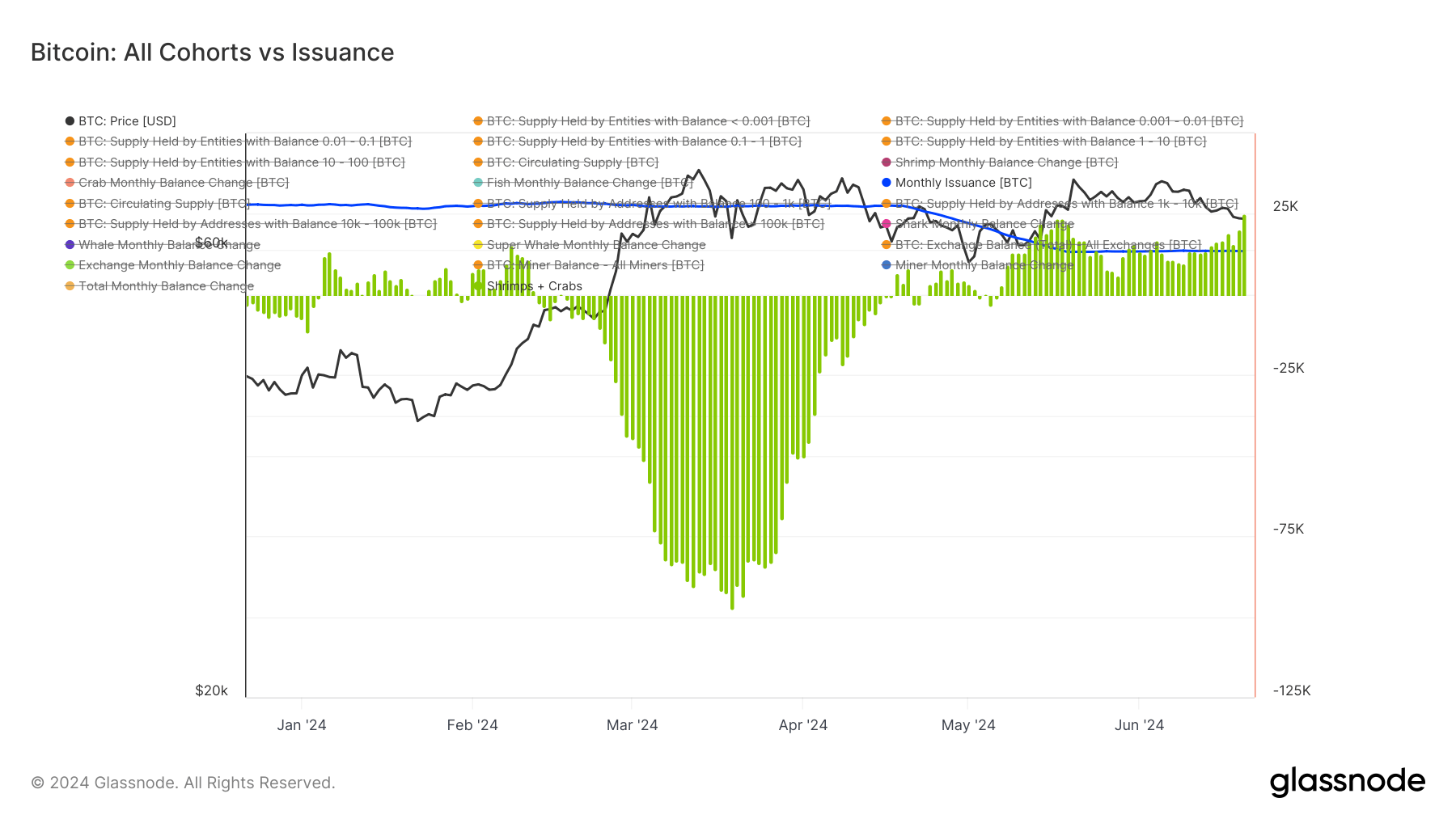
Task: Show the Crab Monthly Balance Change series
Action: [x=183, y=183]
